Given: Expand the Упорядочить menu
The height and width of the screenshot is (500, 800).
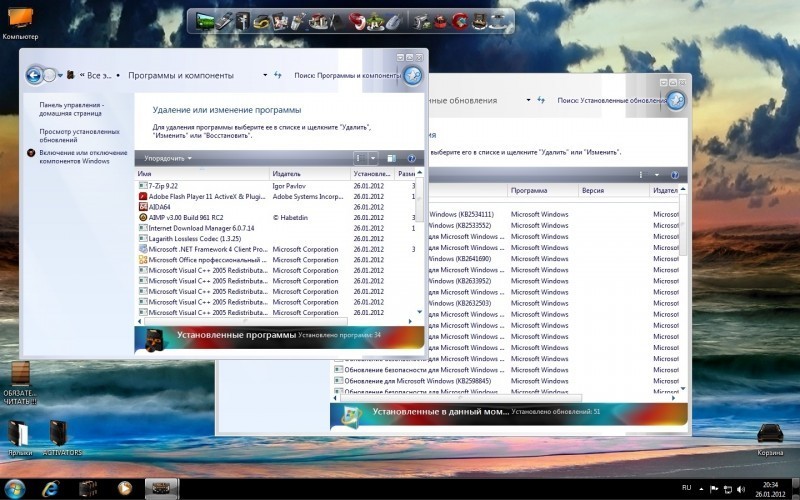Looking at the screenshot, I should click(167, 159).
